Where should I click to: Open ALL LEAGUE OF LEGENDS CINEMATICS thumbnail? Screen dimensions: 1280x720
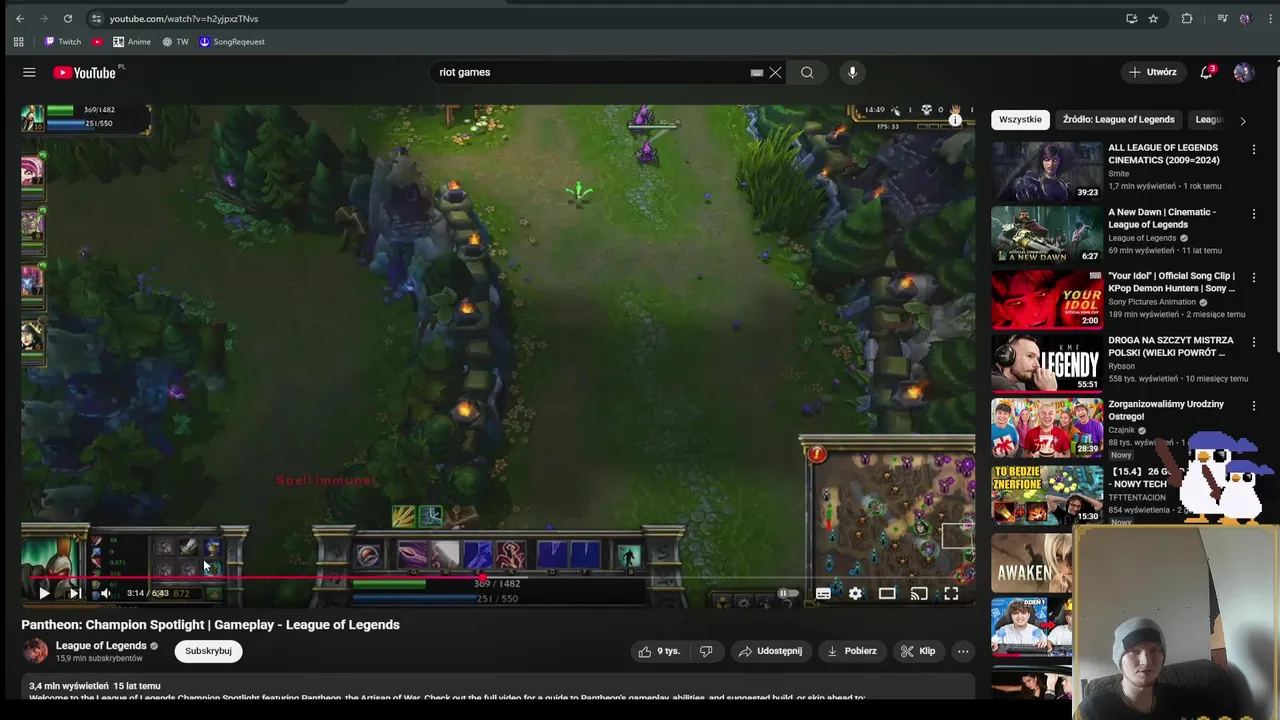click(1047, 171)
